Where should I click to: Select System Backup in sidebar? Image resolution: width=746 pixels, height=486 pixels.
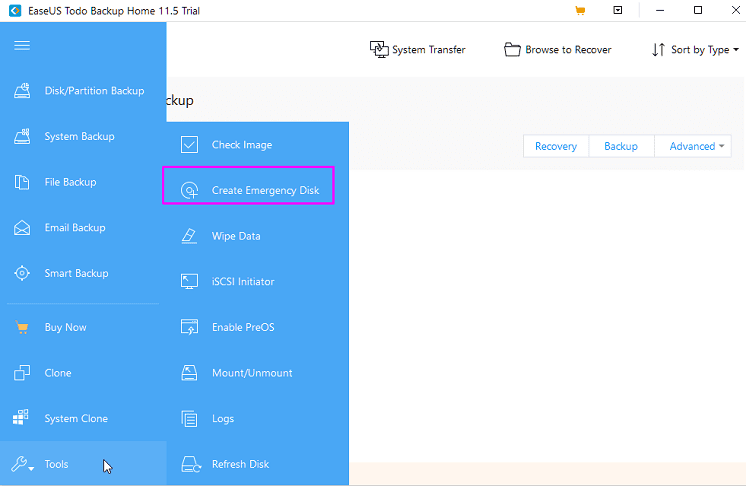coord(79,136)
